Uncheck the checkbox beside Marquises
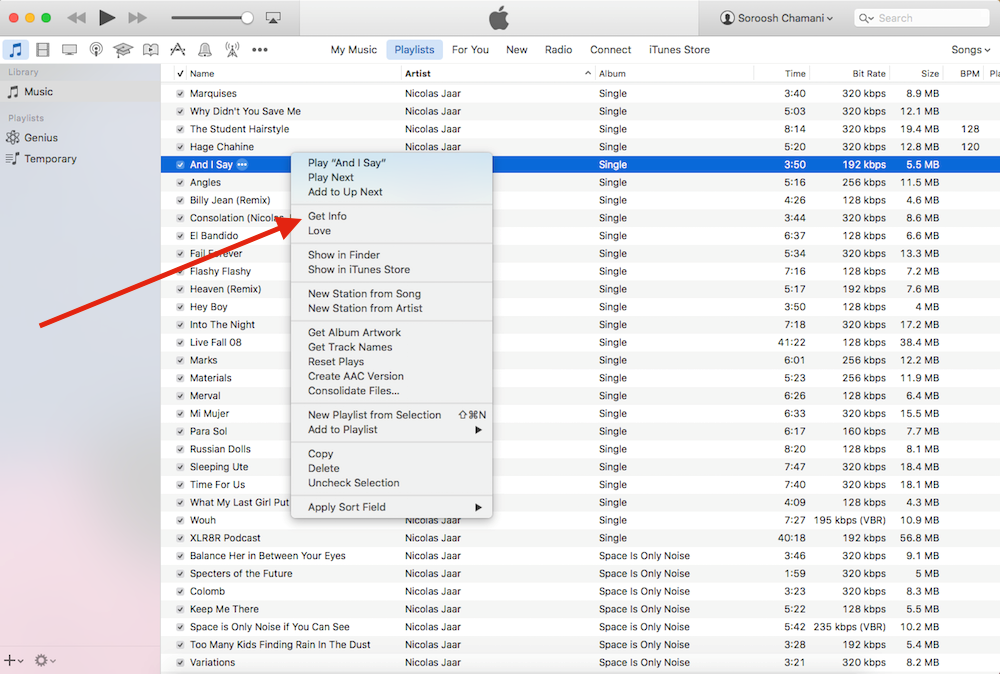 pyautogui.click(x=180, y=94)
